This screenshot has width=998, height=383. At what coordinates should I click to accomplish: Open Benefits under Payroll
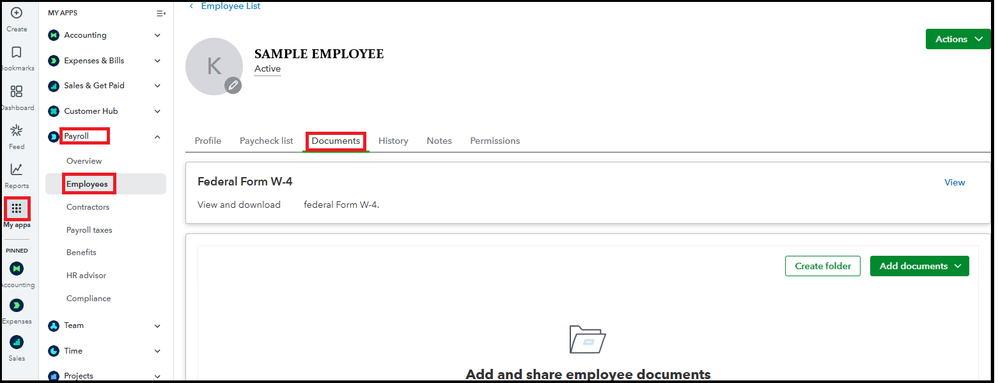click(x=81, y=252)
